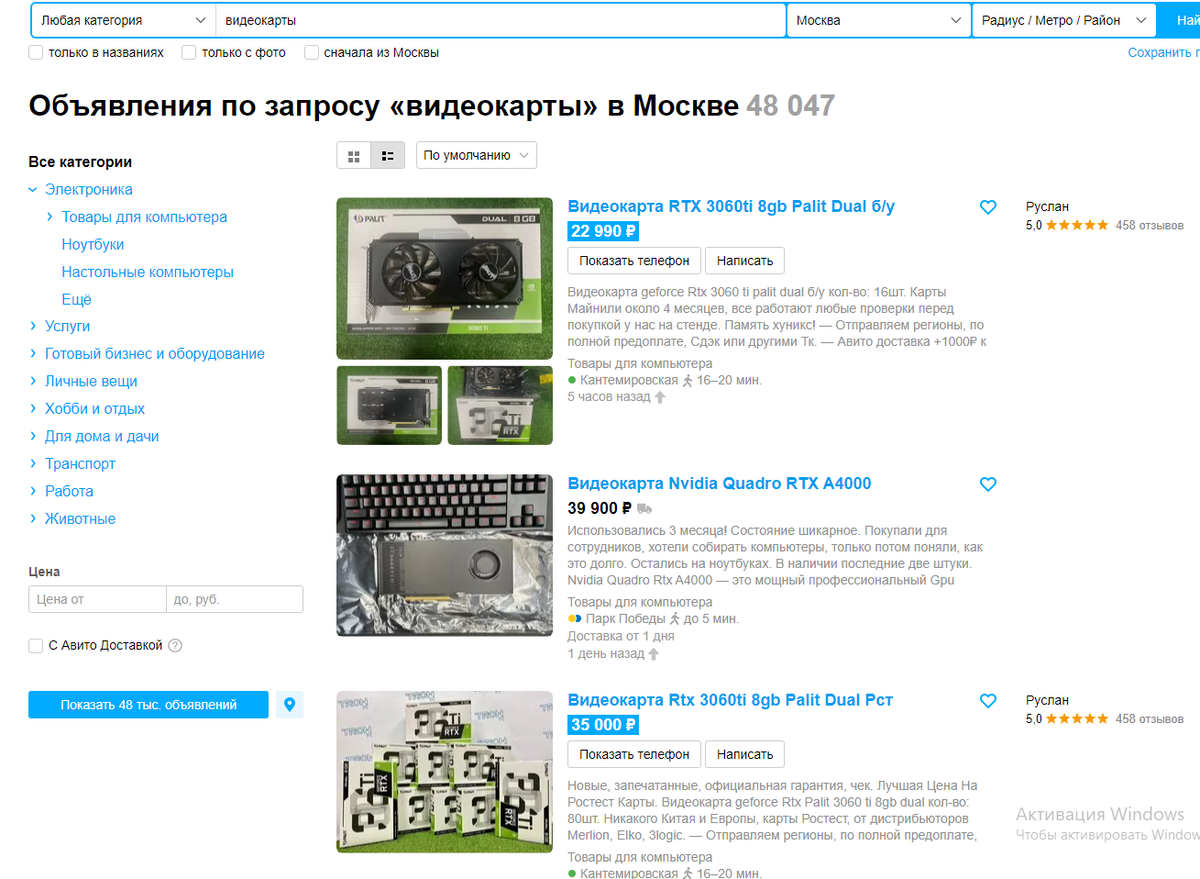Click the 35 000 ₽ price tag
Image resolution: width=1200 pixels, height=879 pixels.
[603, 725]
